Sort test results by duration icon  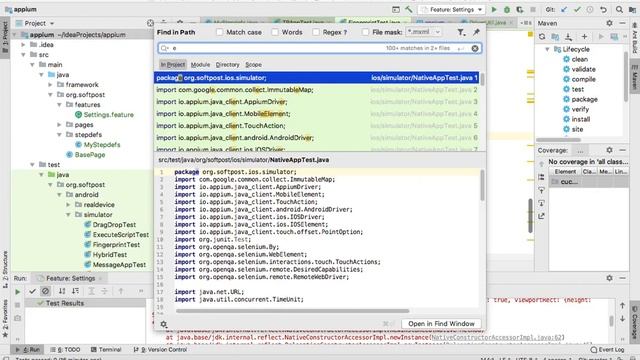tap(76, 291)
